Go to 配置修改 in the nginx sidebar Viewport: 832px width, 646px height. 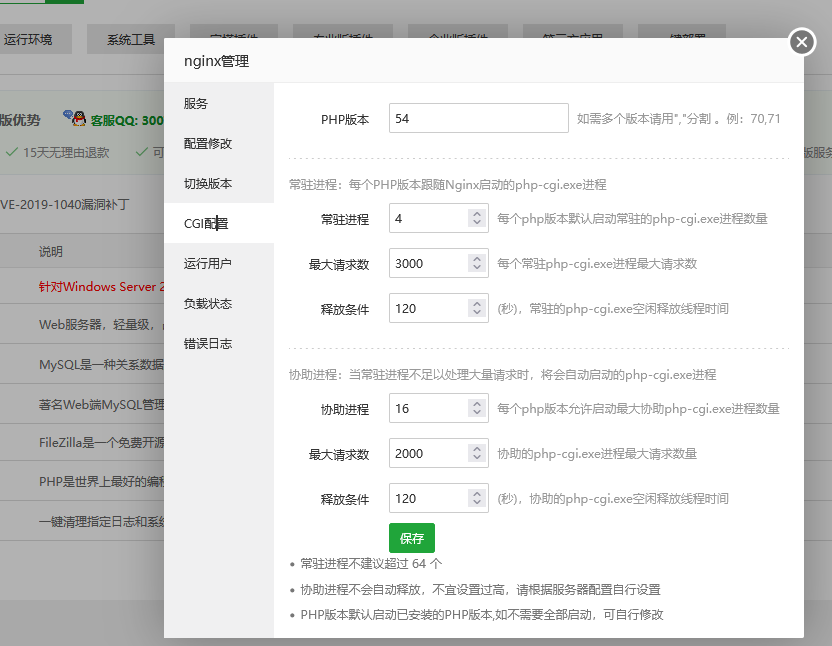219,143
